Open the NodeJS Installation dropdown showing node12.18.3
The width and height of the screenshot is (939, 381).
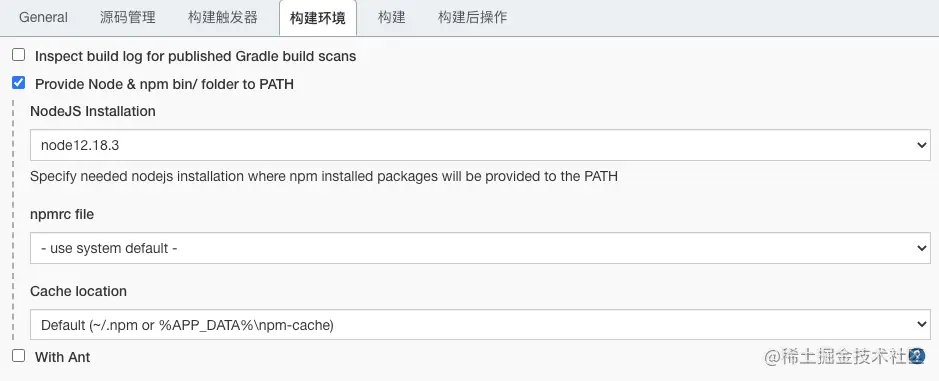point(480,145)
